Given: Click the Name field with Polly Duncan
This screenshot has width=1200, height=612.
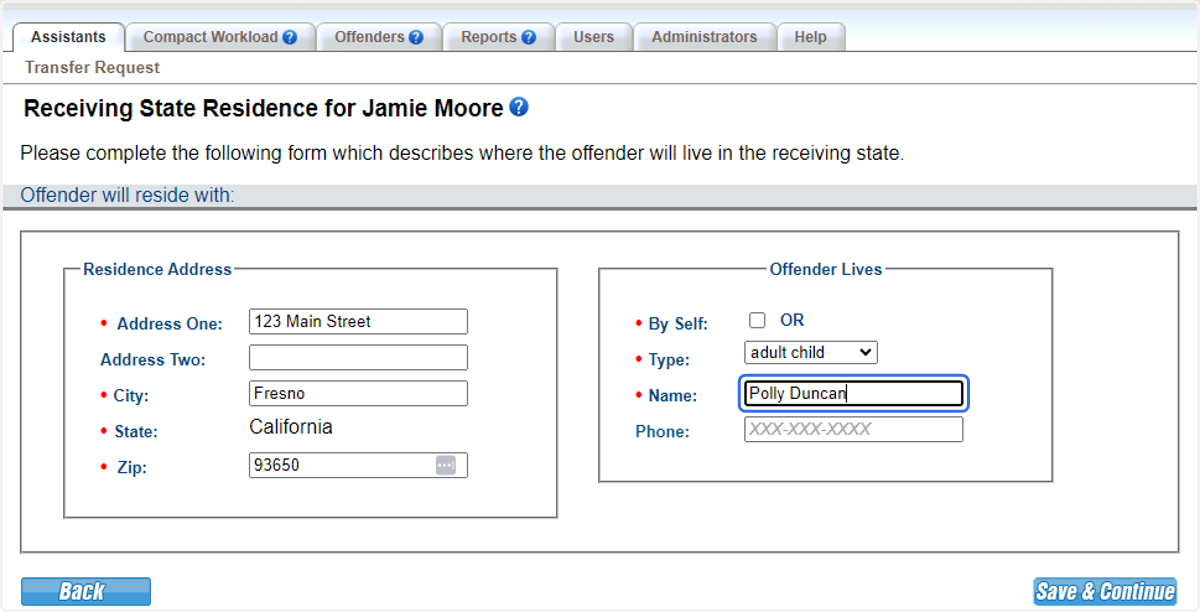Looking at the screenshot, I should click(853, 394).
